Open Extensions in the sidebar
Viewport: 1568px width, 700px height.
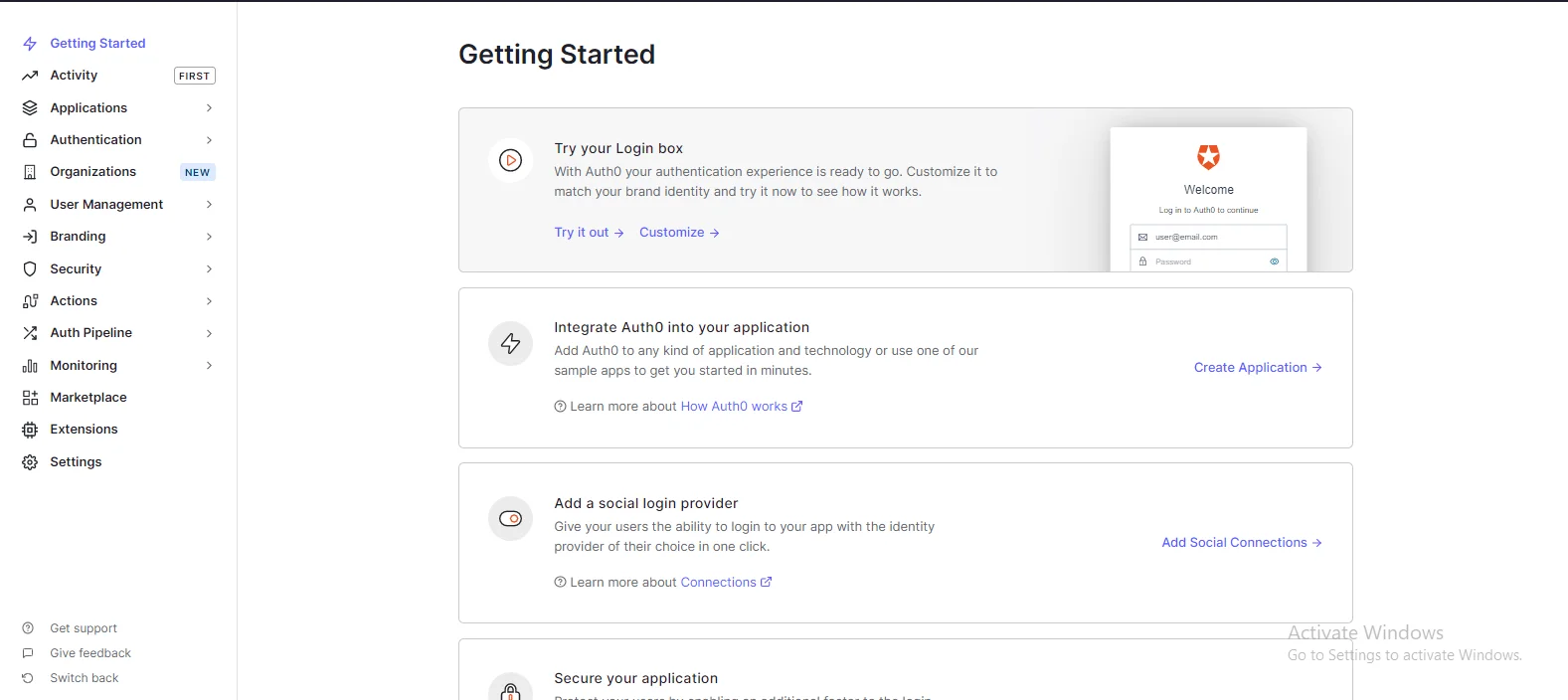click(x=84, y=430)
